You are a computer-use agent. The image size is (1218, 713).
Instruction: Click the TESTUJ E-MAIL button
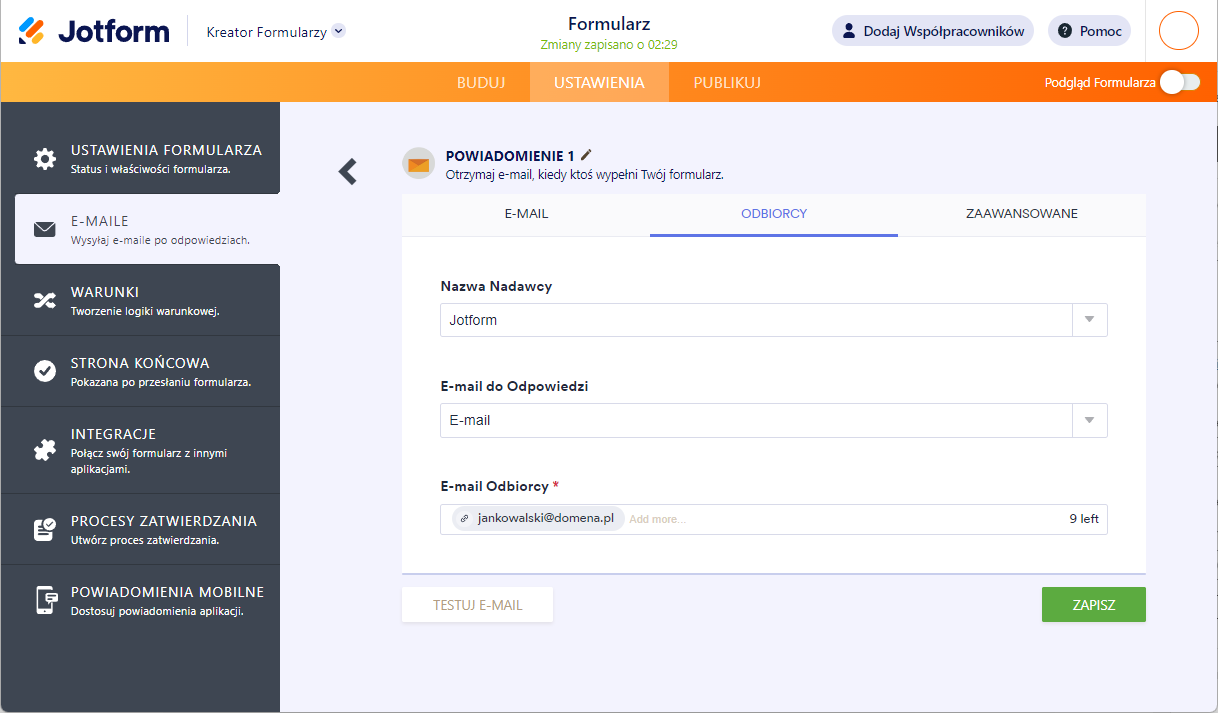[478, 605]
